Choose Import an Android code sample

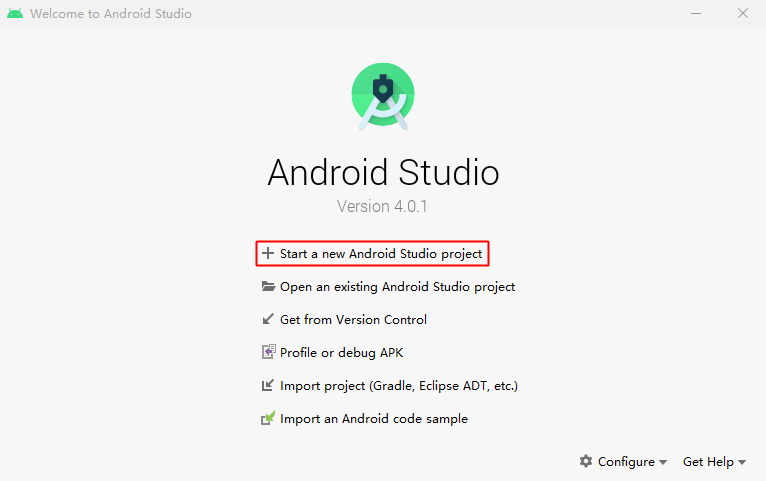374,418
